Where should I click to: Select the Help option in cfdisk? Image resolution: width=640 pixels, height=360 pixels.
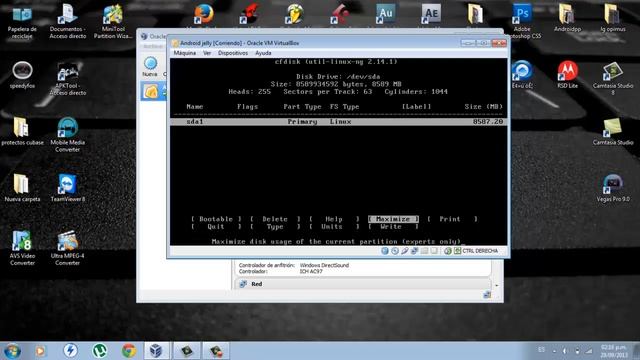pyautogui.click(x=334, y=219)
